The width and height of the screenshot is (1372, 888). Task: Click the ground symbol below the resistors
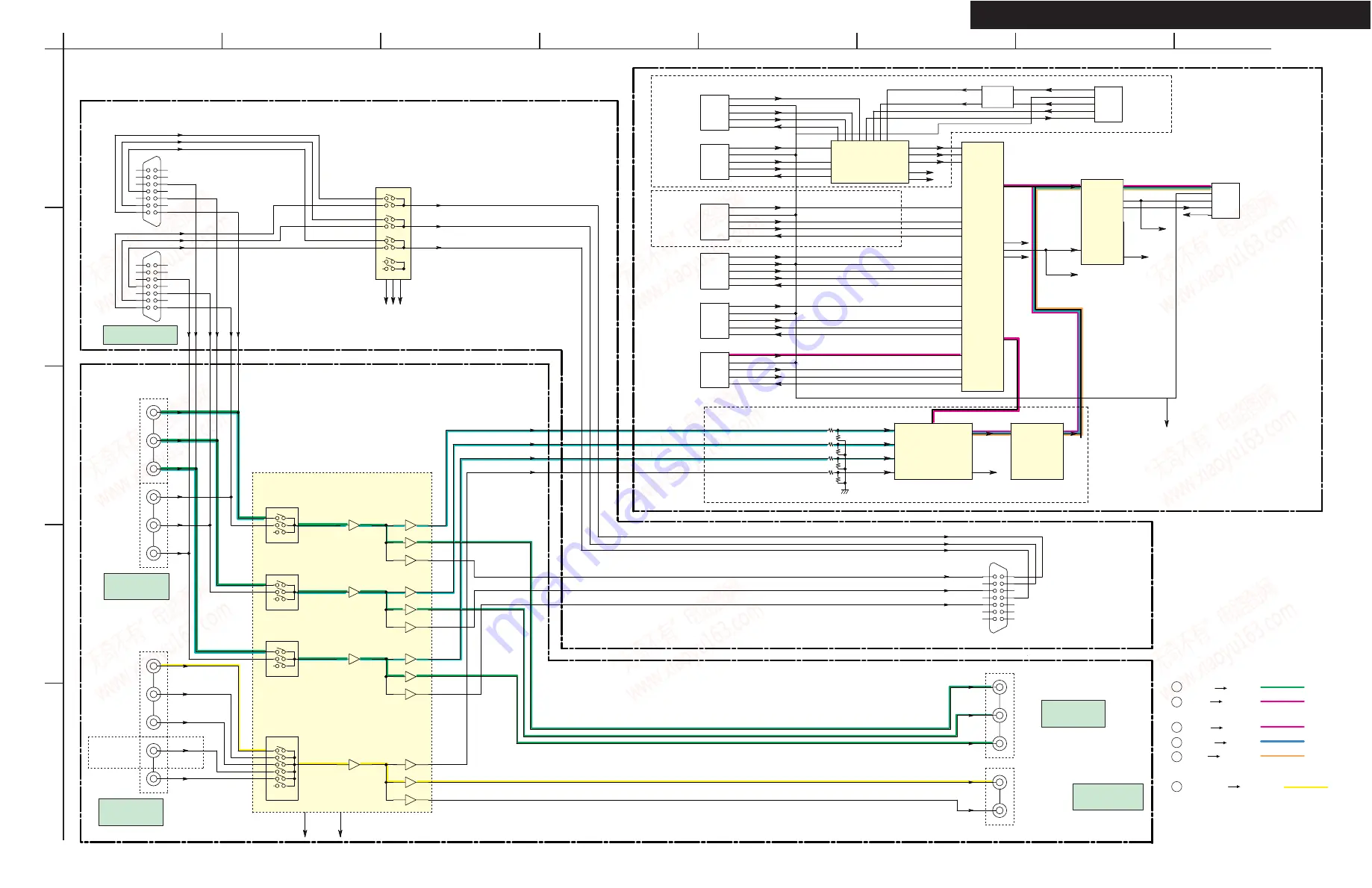844,491
